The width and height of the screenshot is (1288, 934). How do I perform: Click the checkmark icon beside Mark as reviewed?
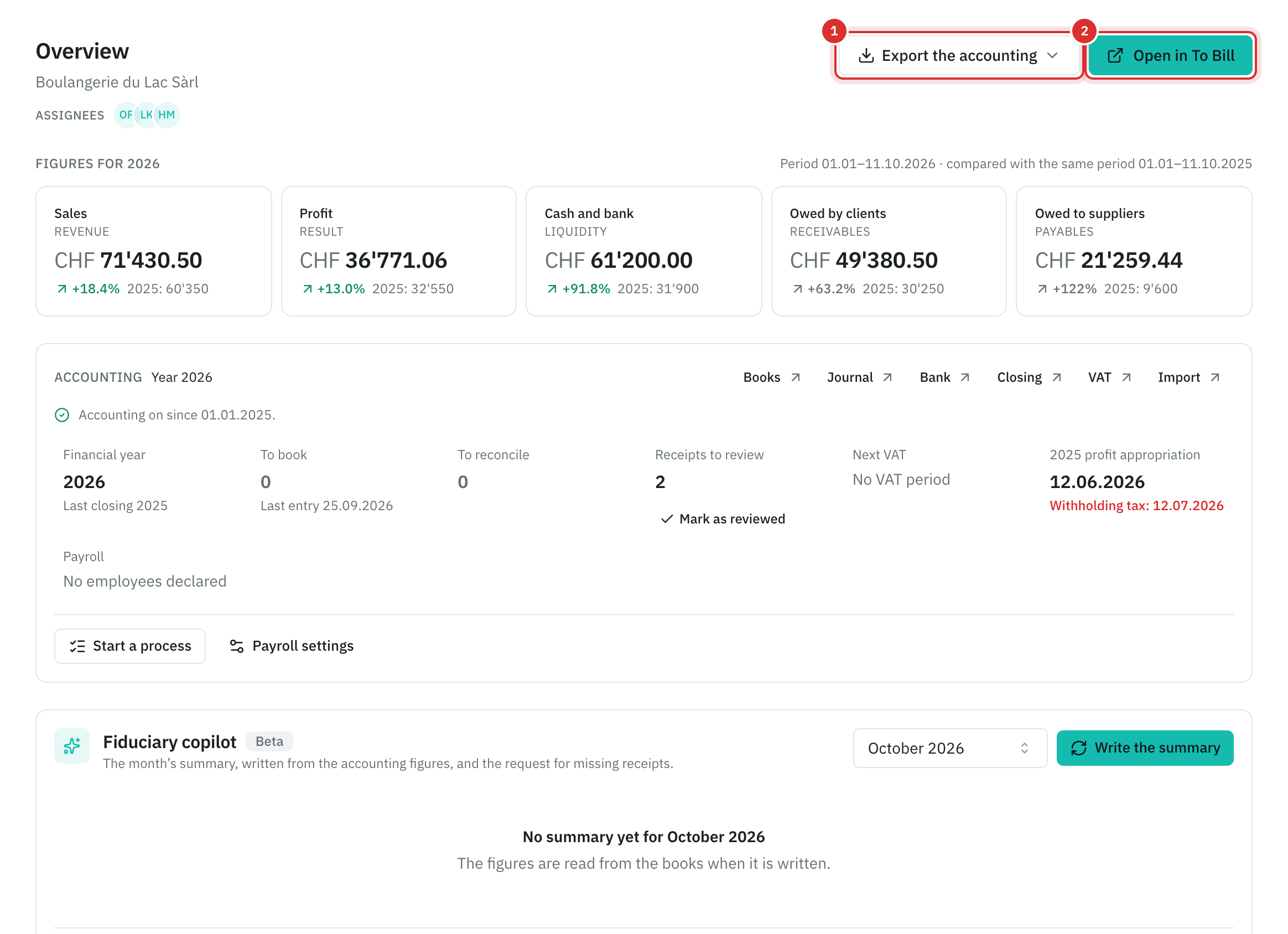tap(667, 518)
